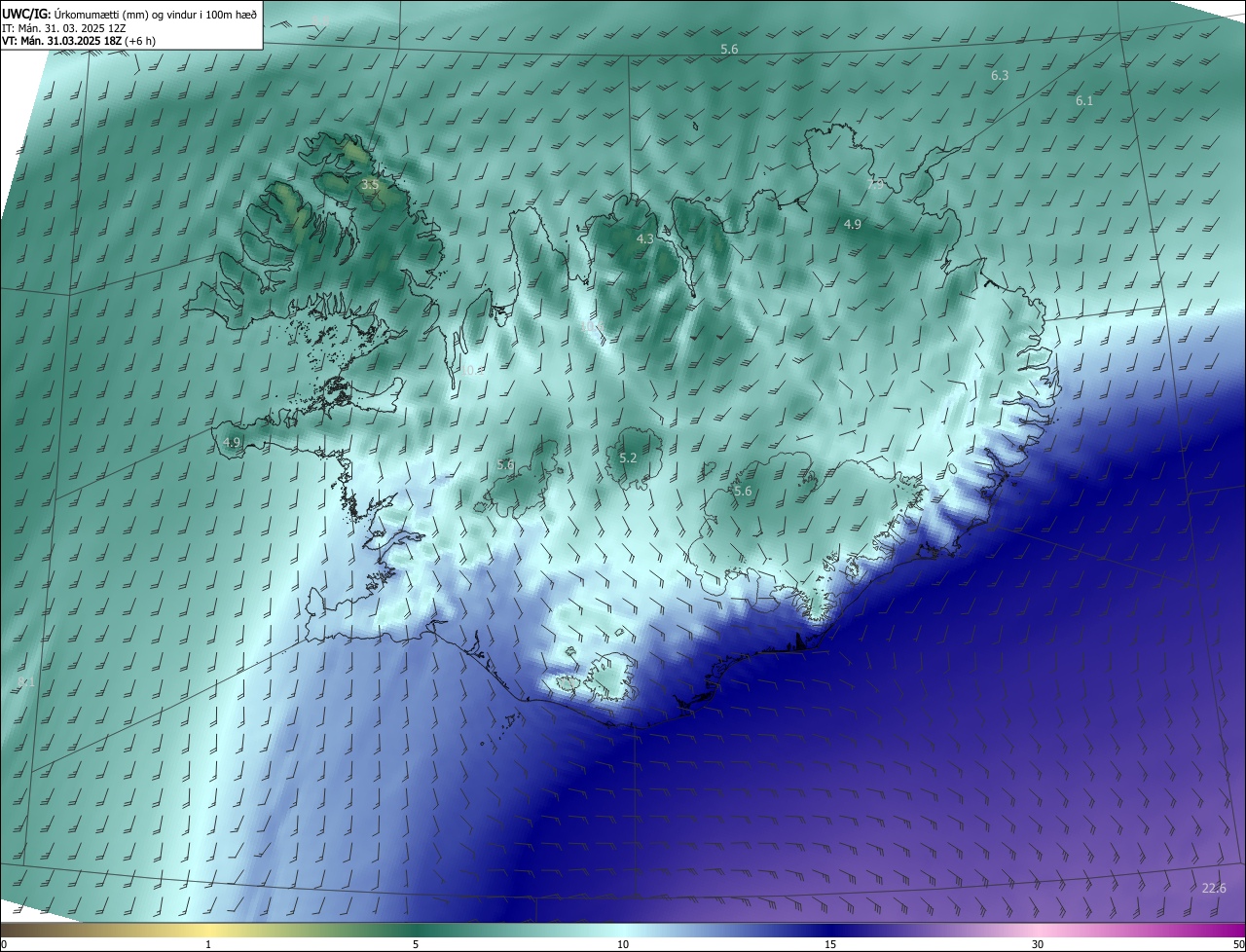This screenshot has width=1246, height=952.
Task: Click the pale yellow colorbar segment above 1
Action: [208, 930]
